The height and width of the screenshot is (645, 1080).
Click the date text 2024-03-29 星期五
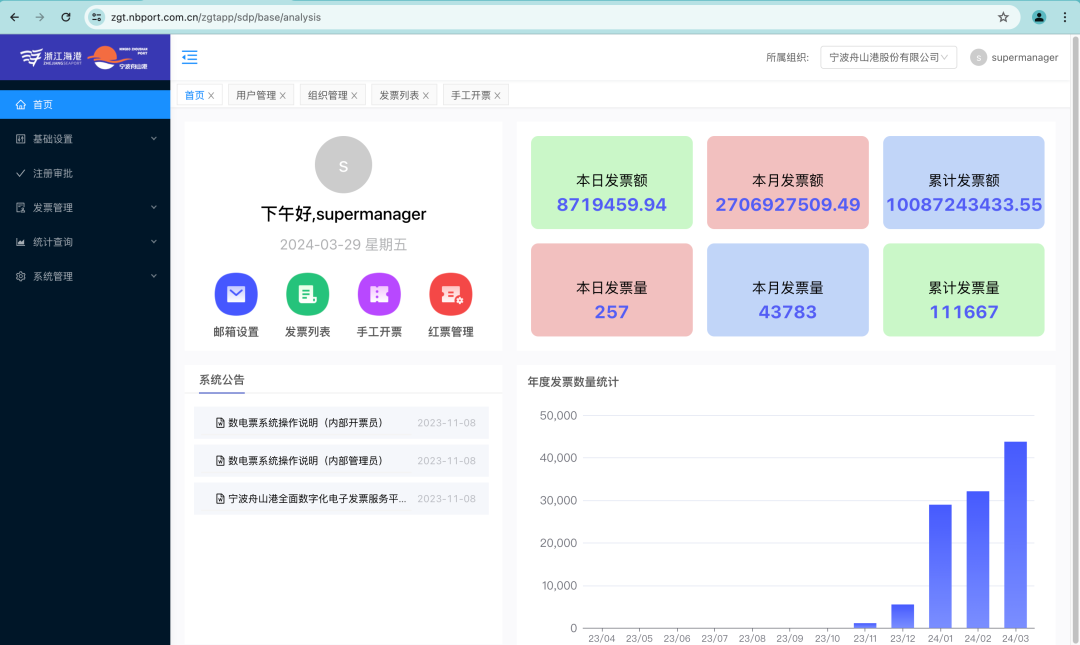(x=343, y=245)
